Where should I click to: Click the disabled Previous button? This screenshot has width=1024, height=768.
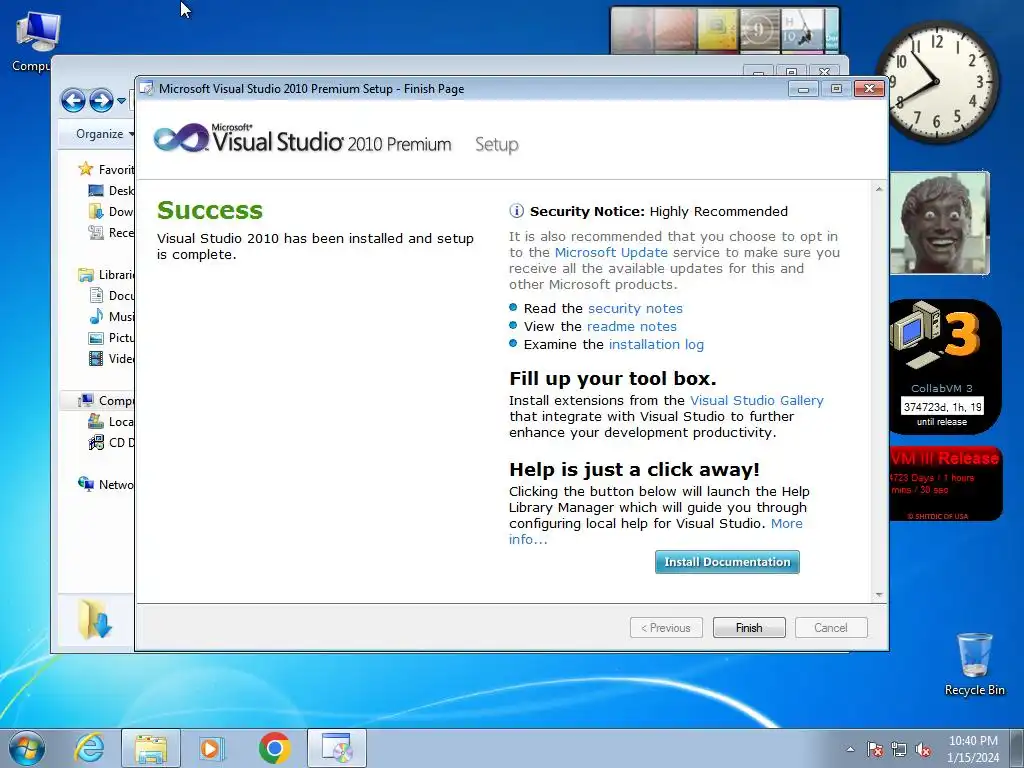click(x=666, y=628)
